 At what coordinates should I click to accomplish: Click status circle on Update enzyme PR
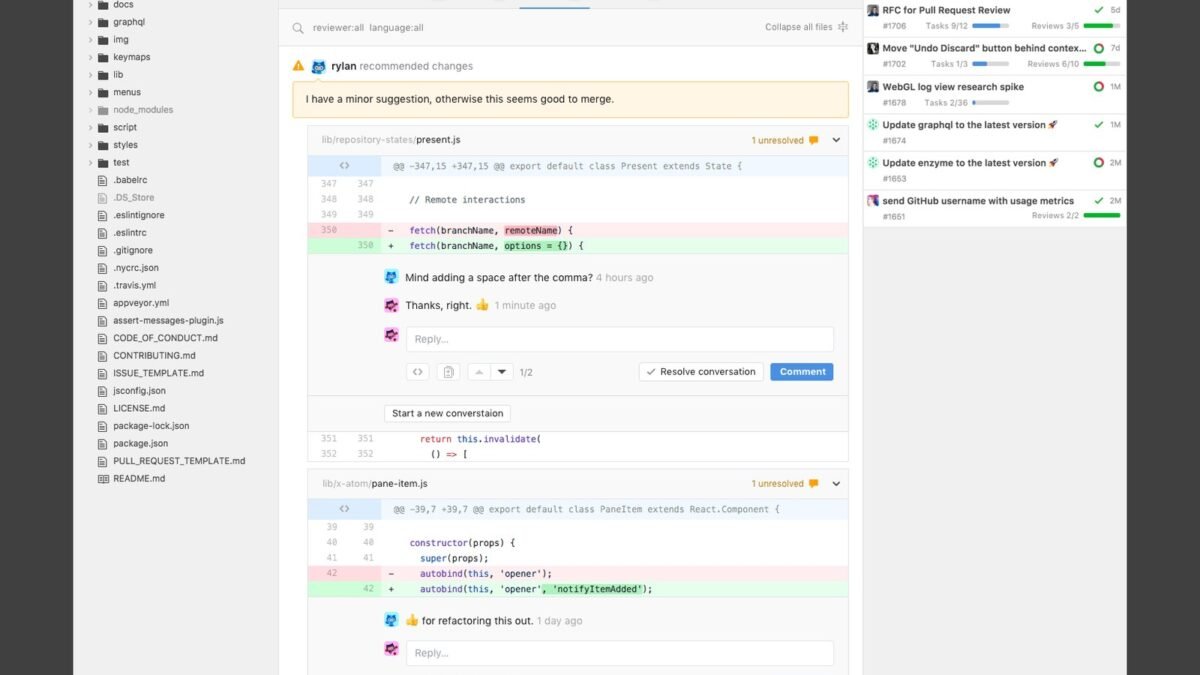[1099, 163]
